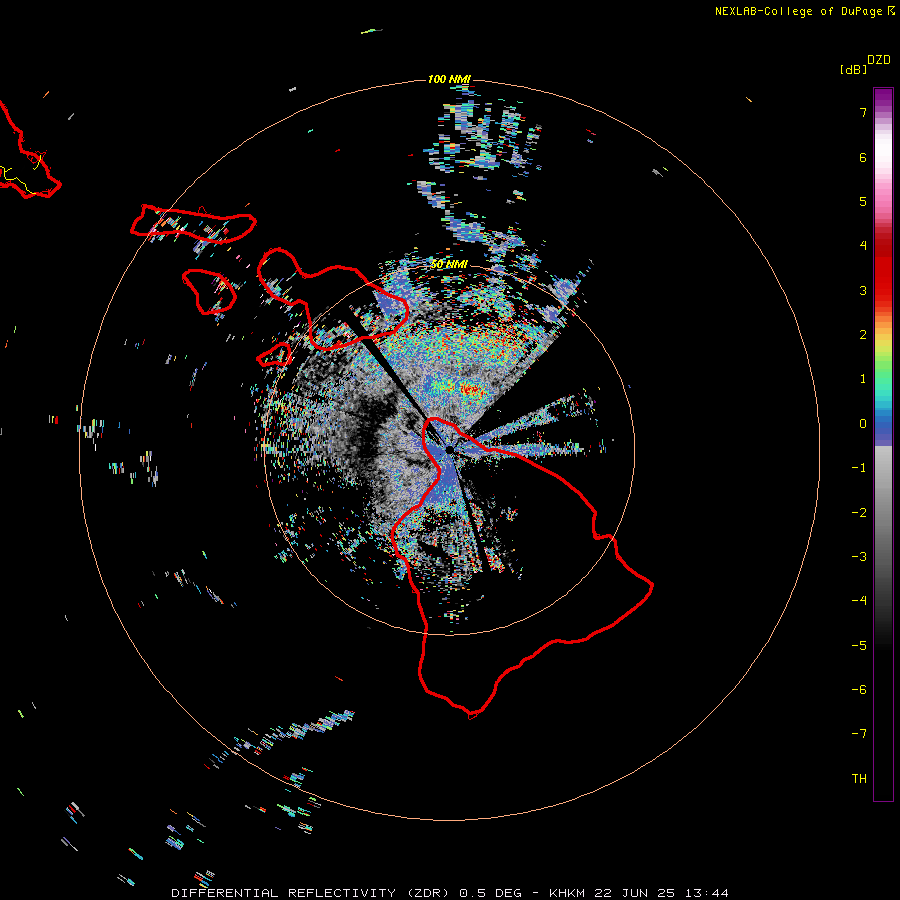
Task: Click inside the Molokai island outline
Action: 193,222
